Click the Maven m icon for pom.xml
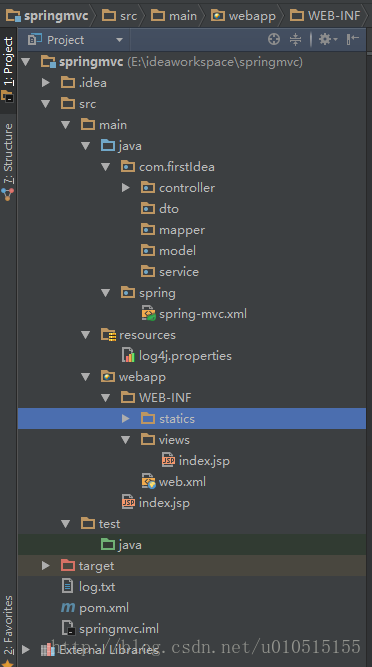372x667 pixels. [x=68, y=607]
